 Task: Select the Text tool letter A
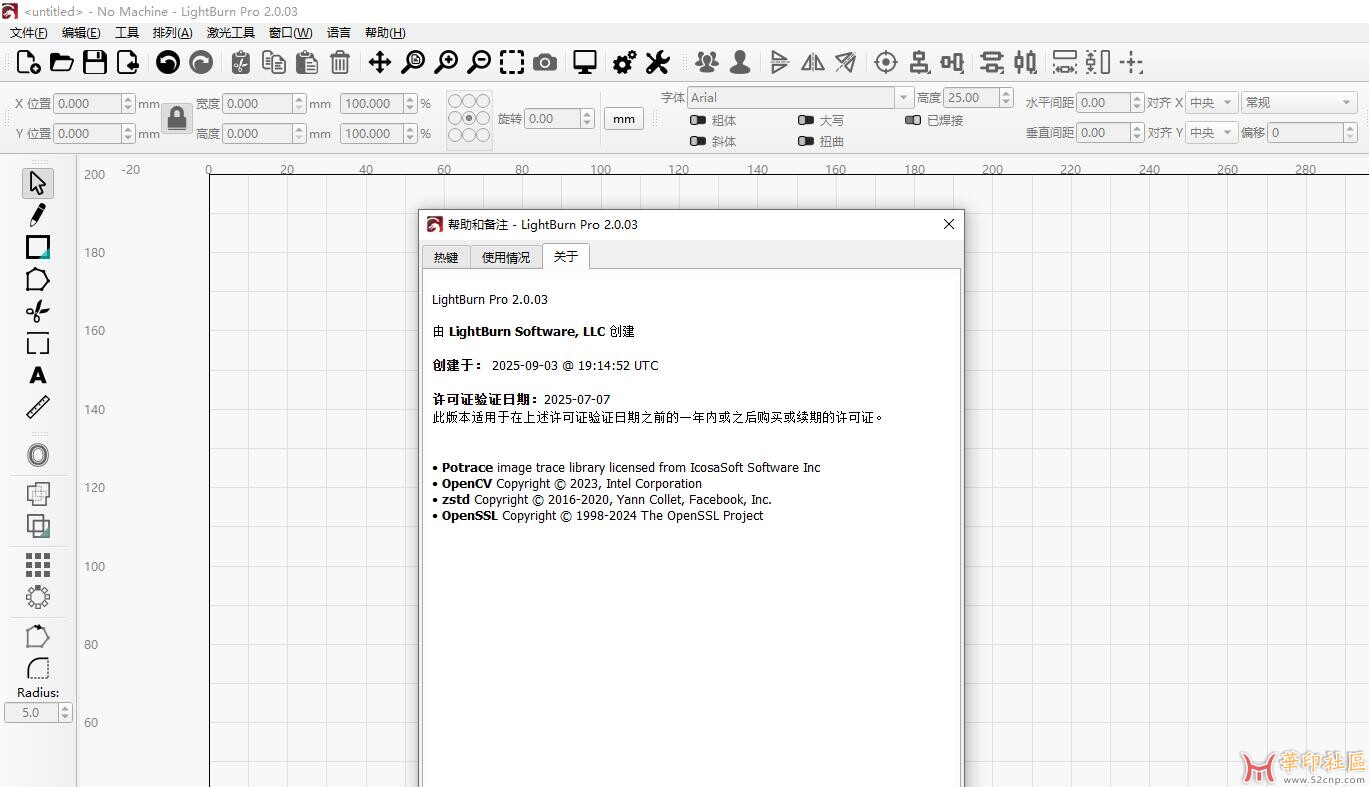tap(38, 376)
